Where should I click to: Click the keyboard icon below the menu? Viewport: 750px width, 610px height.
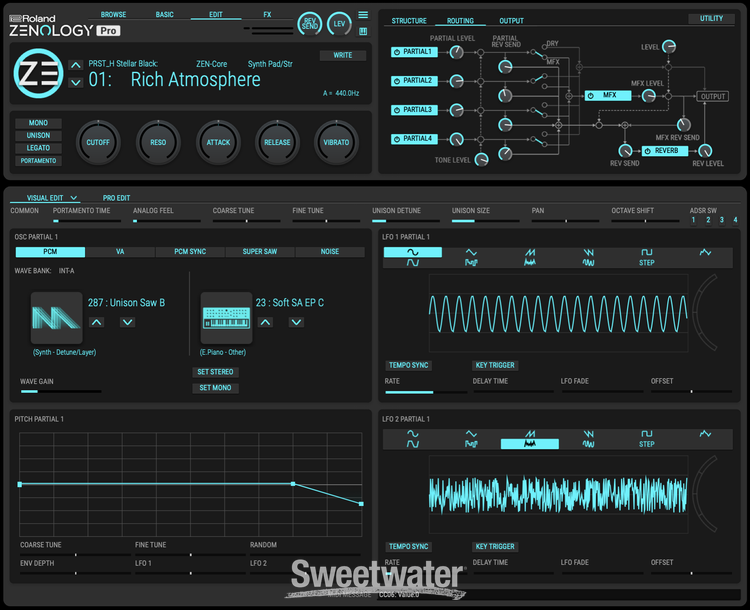click(363, 31)
